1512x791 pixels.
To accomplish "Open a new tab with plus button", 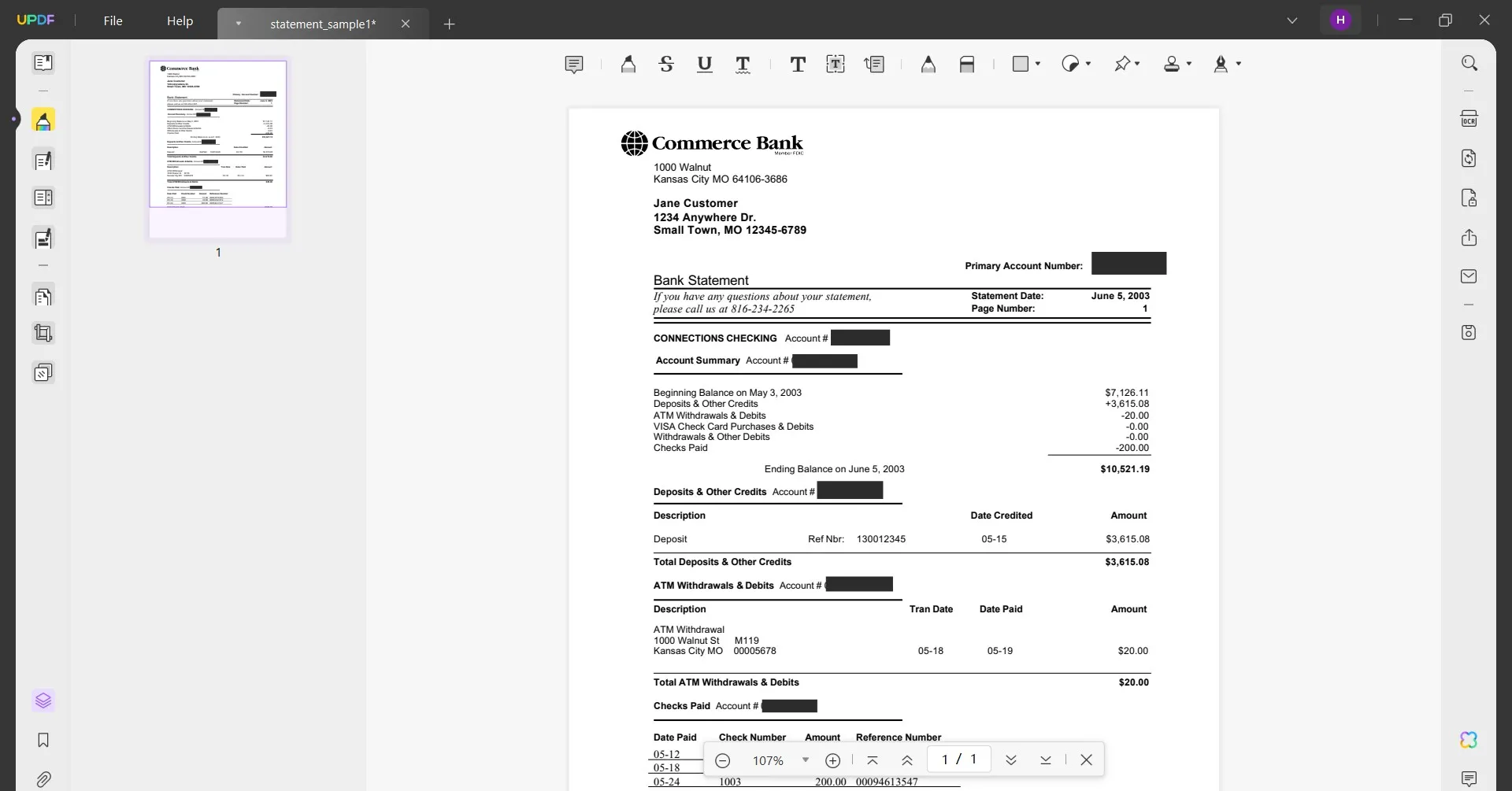I will pos(449,24).
